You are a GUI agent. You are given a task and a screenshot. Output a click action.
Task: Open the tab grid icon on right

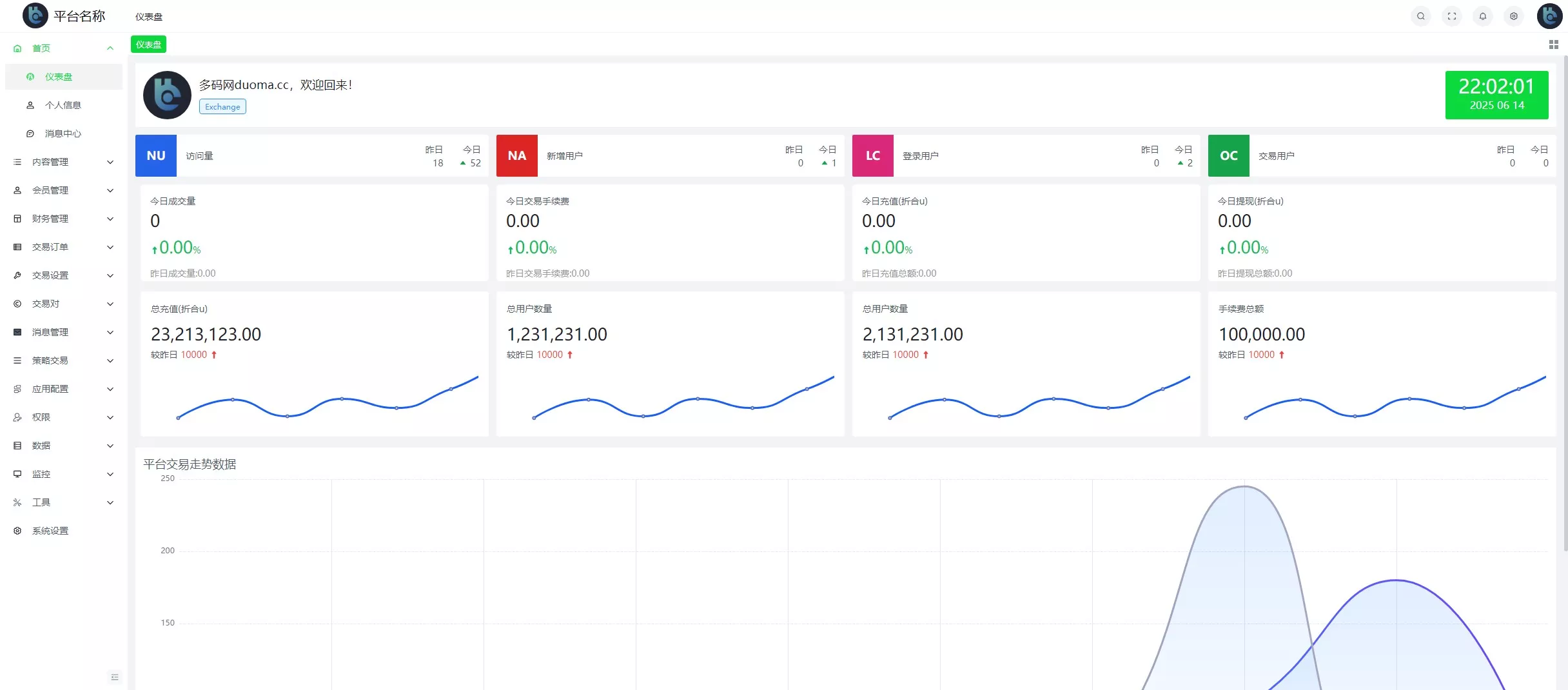point(1553,44)
